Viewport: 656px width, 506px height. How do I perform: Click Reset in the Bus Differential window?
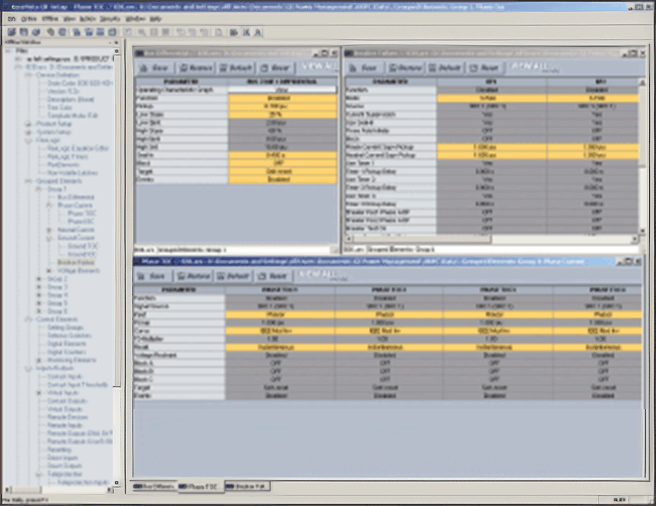[275, 68]
